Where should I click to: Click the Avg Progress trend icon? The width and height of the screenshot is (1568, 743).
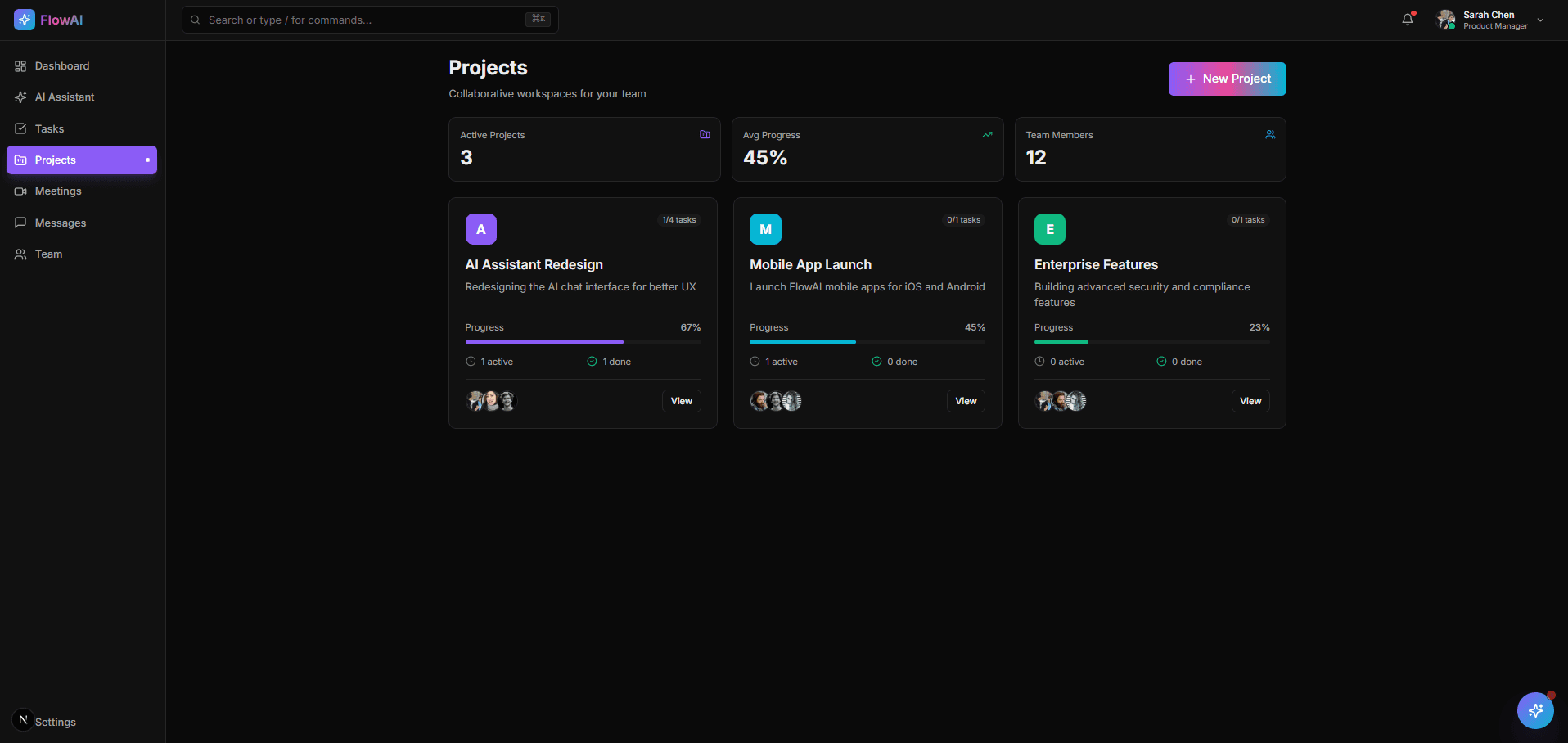point(987,134)
